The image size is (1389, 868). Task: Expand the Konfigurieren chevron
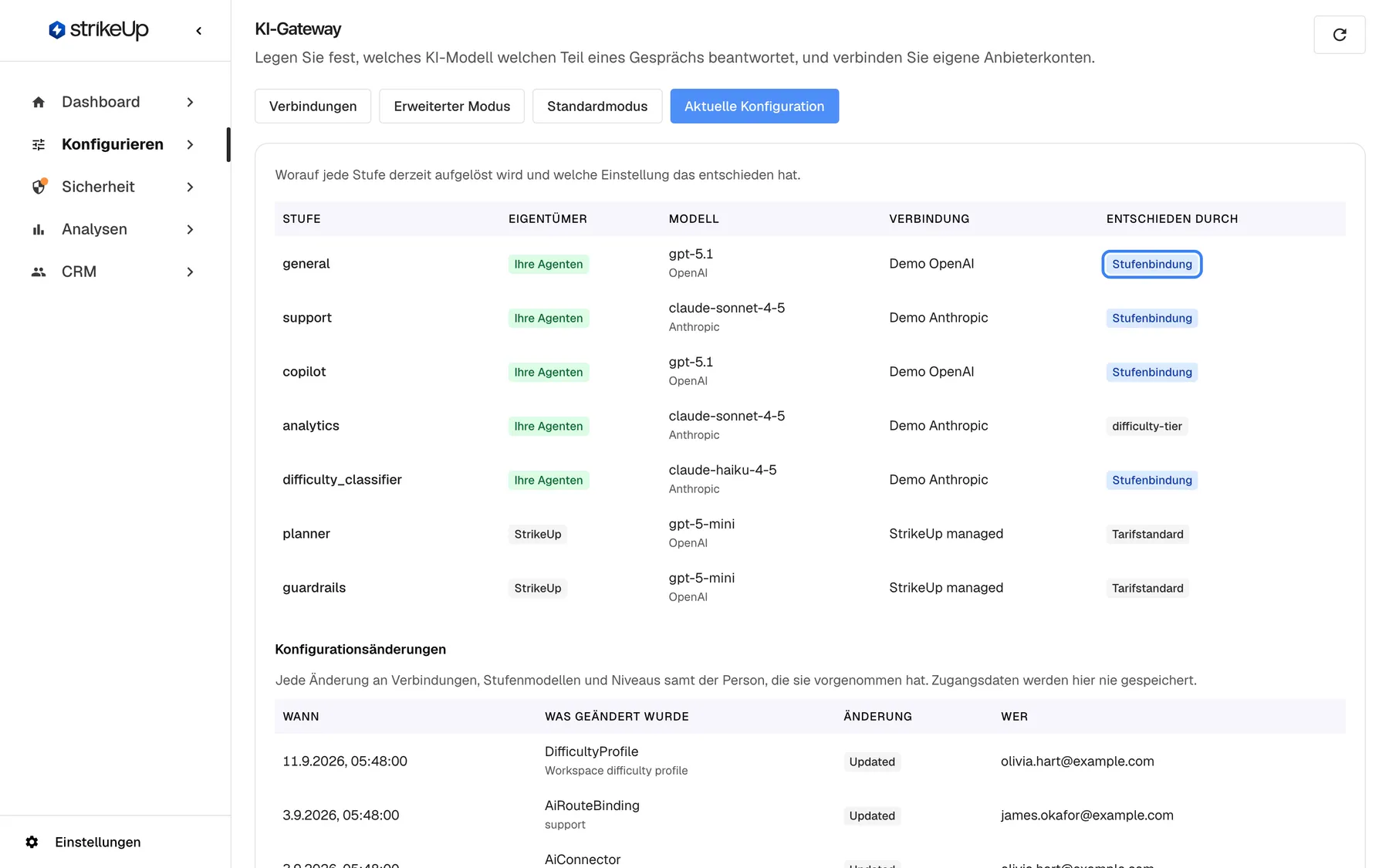[x=190, y=145]
